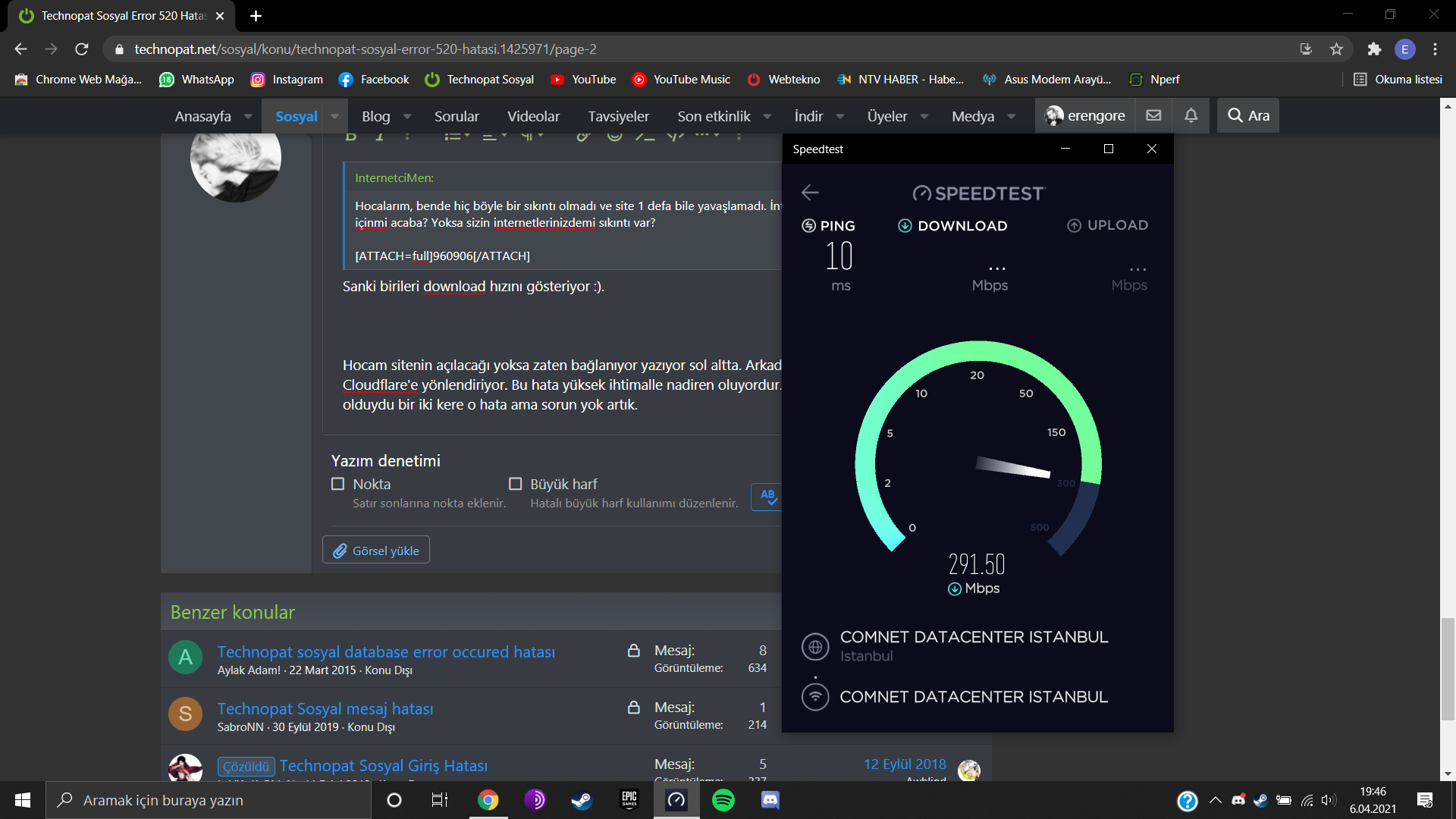Click the Windows taskbar search field
1456x819 pixels.
209,800
